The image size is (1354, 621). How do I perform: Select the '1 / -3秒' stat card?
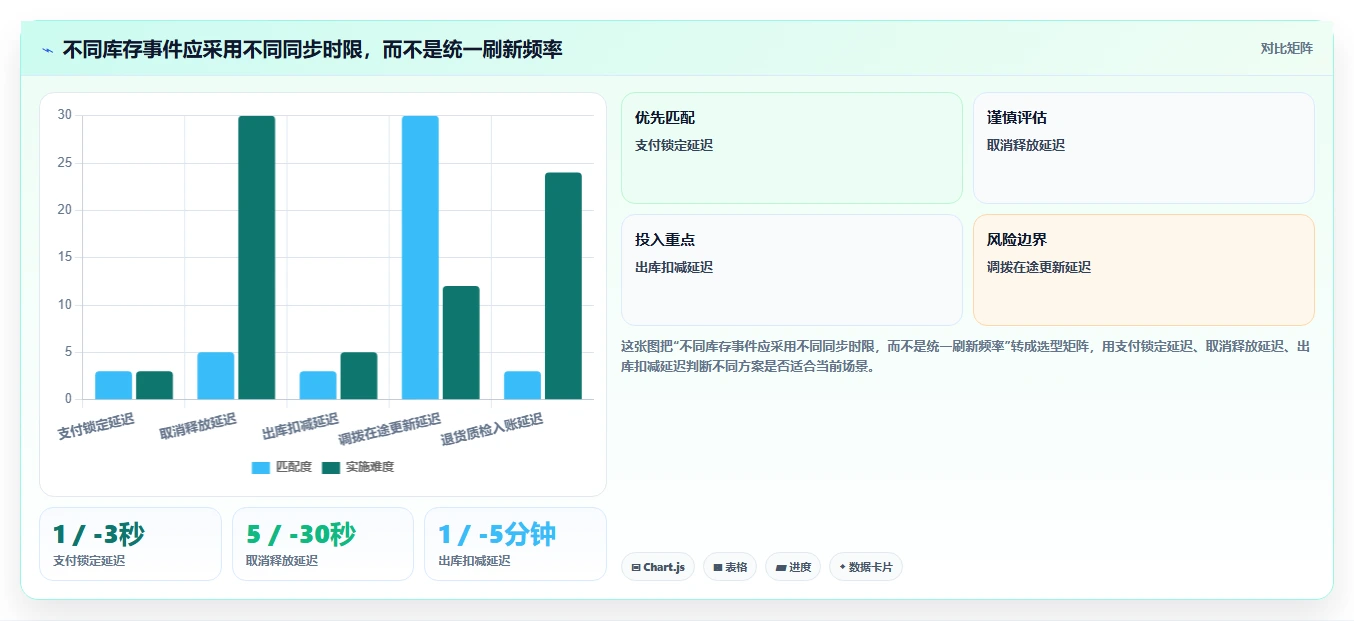pyautogui.click(x=130, y=544)
